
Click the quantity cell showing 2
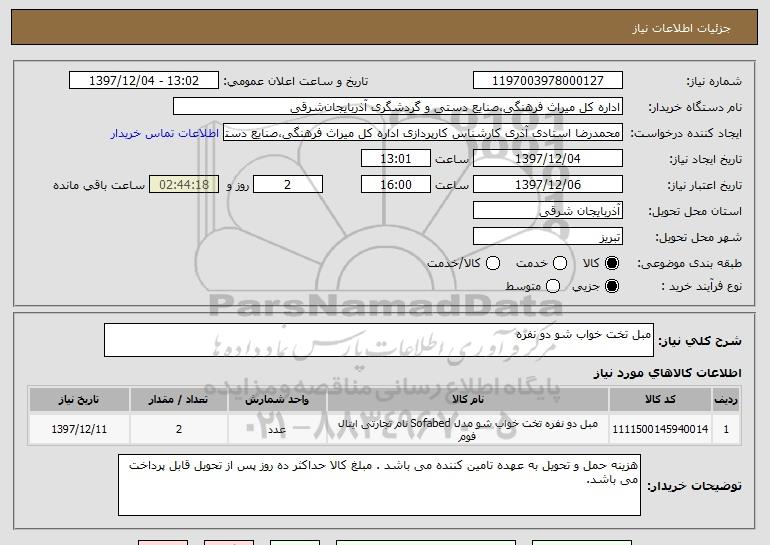[x=179, y=429]
